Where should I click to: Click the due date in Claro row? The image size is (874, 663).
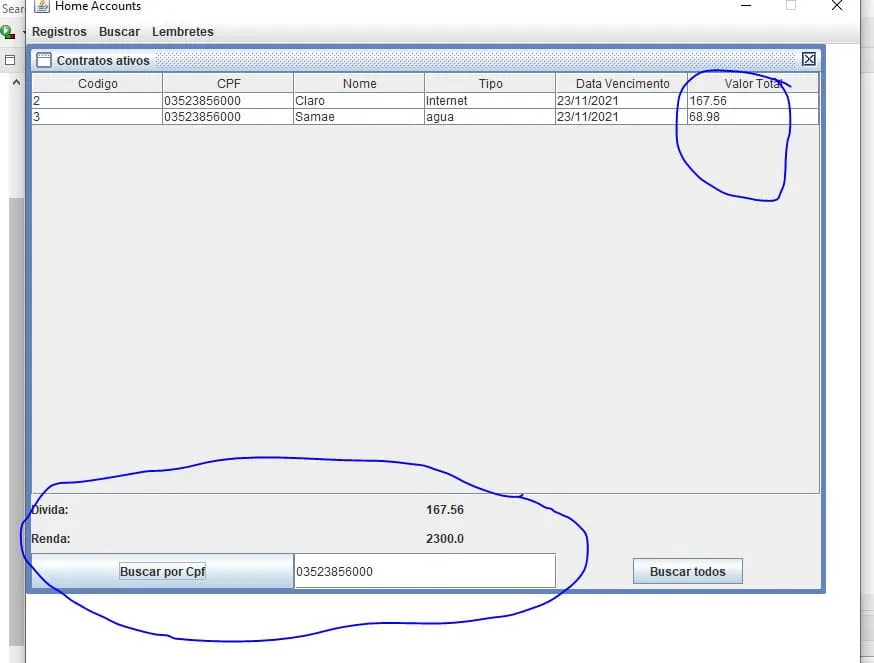[x=621, y=101]
